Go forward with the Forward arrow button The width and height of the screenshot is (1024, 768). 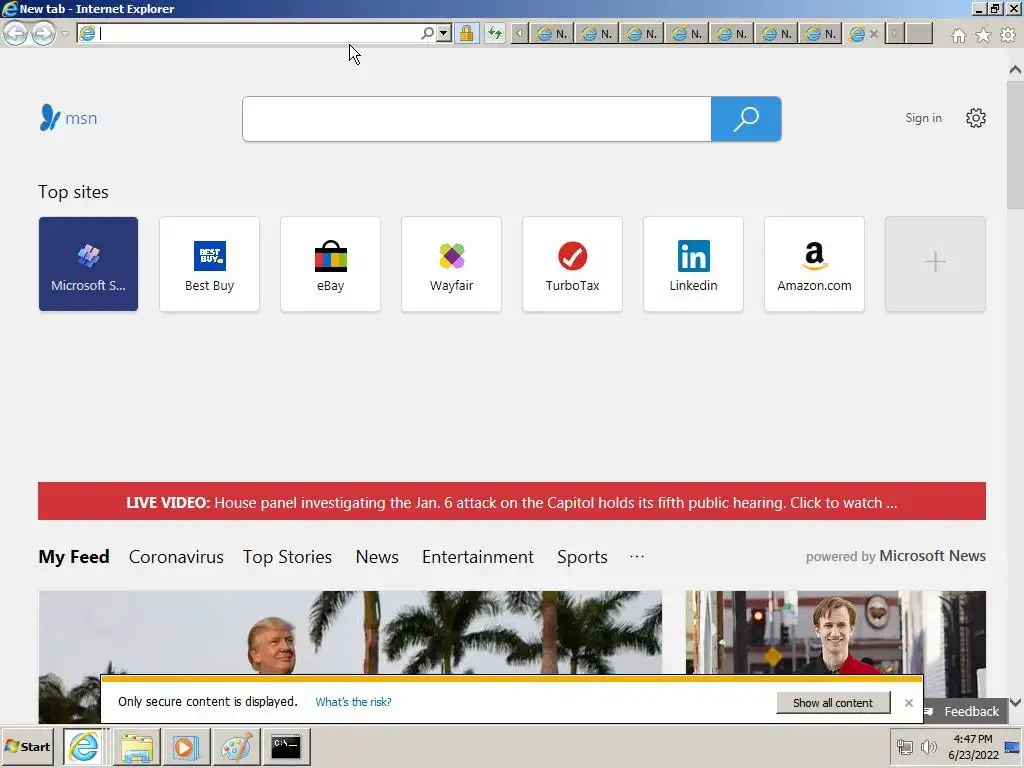click(x=44, y=33)
